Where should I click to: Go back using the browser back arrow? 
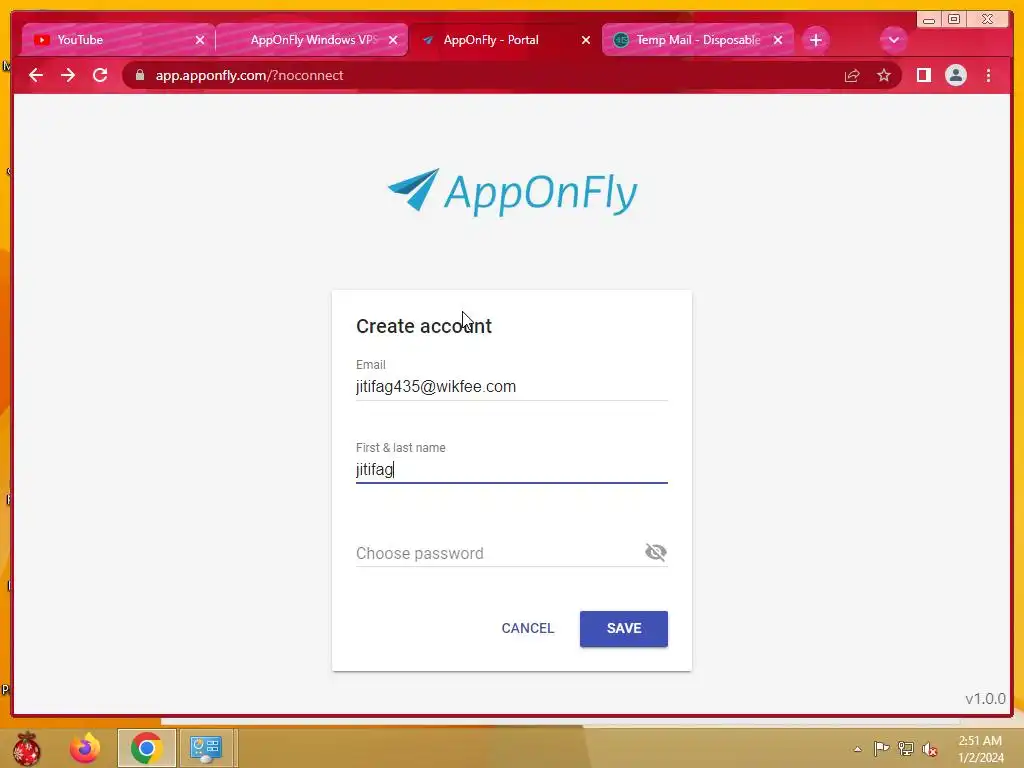click(36, 75)
